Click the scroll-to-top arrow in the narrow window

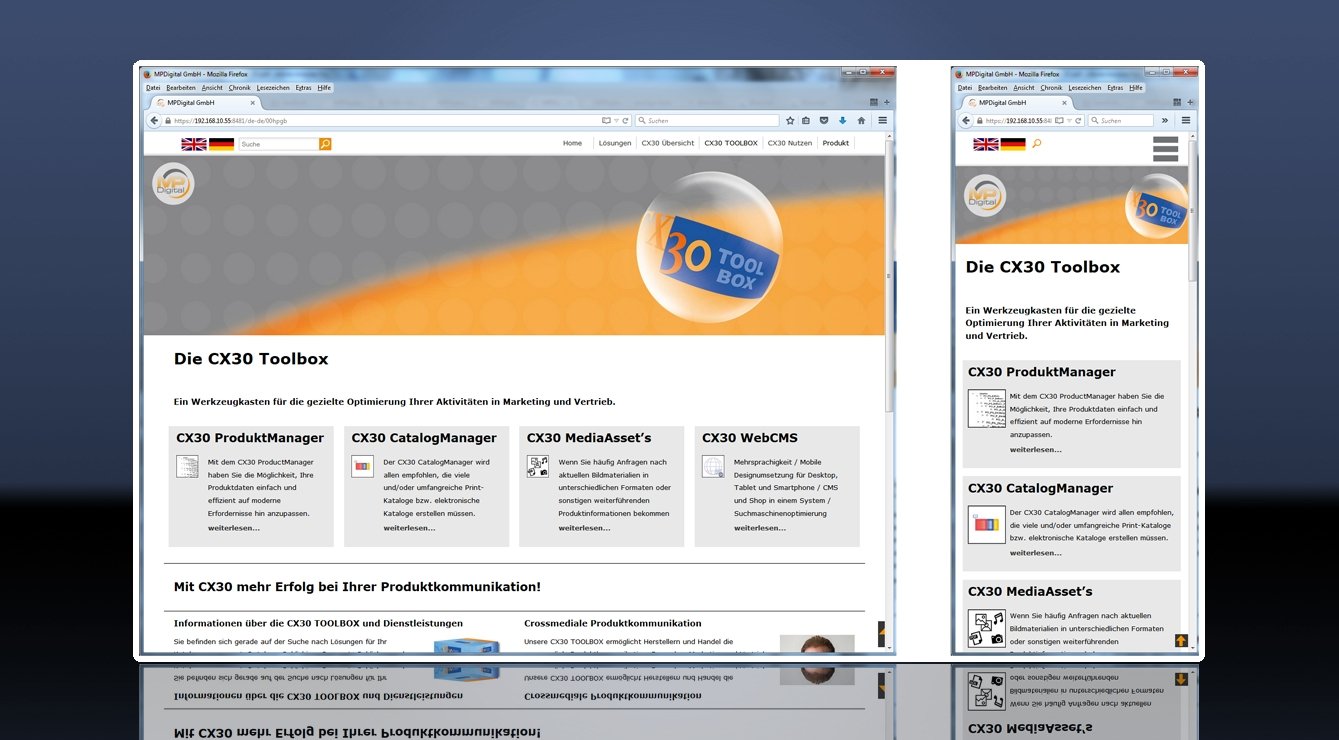pyautogui.click(x=1181, y=640)
